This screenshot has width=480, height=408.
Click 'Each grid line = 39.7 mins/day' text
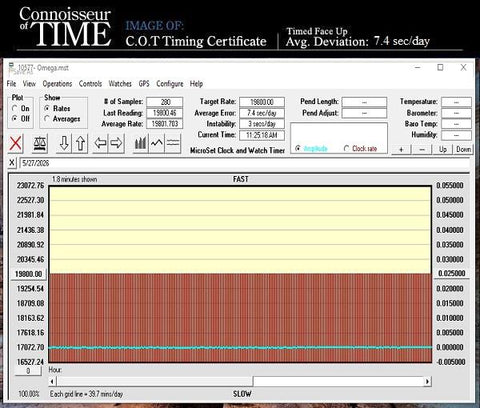pyautogui.click(x=86, y=394)
